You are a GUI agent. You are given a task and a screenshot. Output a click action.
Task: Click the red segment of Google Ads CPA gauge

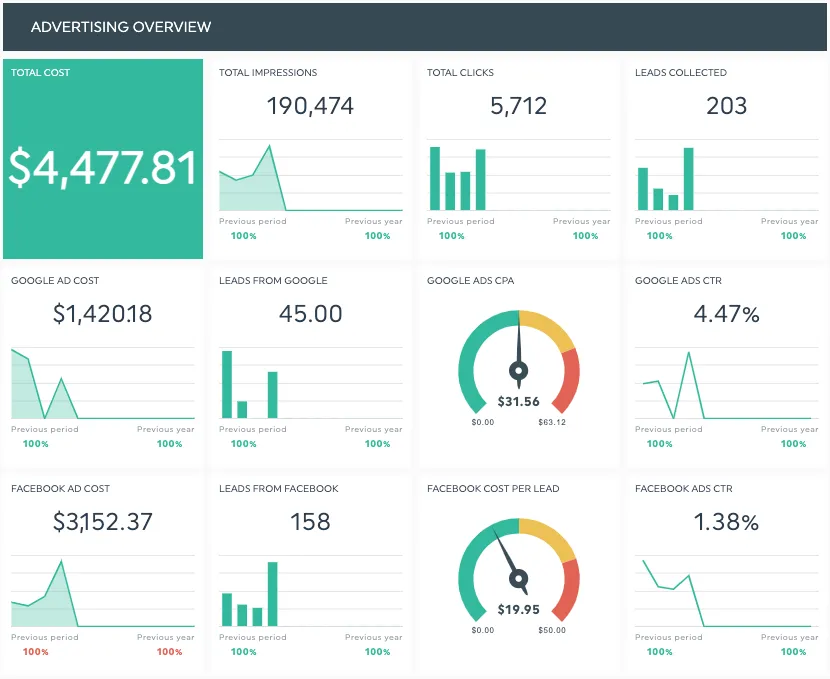pyautogui.click(x=571, y=378)
